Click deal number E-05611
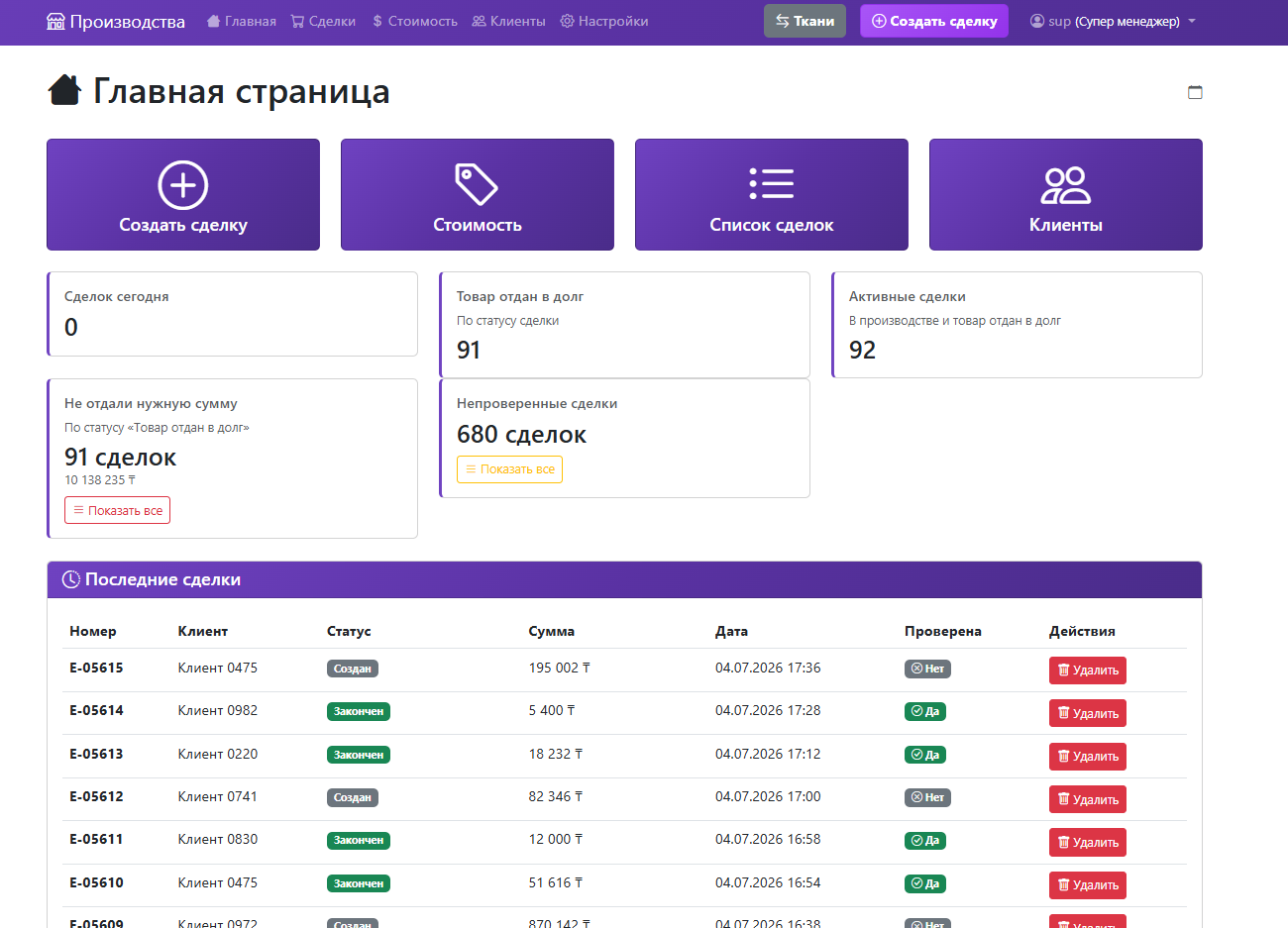Viewport: 1288px width, 928px height. pos(96,839)
